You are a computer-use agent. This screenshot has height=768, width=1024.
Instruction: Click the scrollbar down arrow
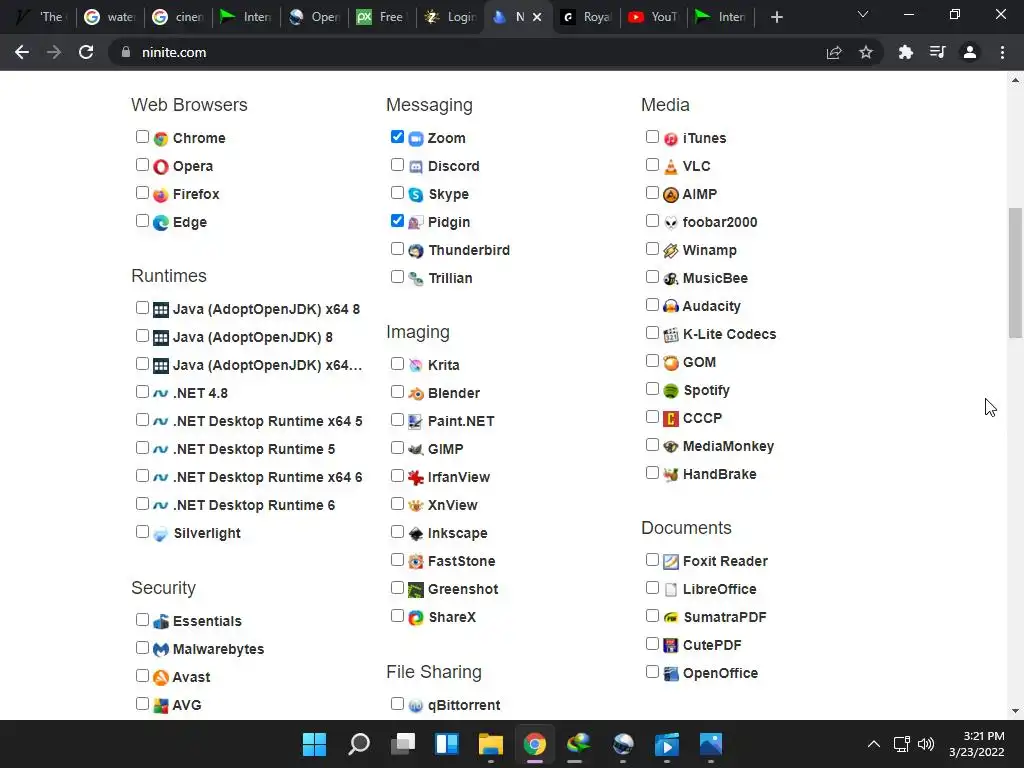1015,711
